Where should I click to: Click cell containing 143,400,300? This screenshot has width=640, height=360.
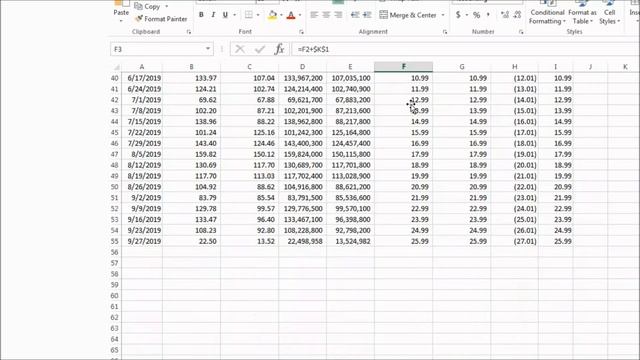(302, 143)
